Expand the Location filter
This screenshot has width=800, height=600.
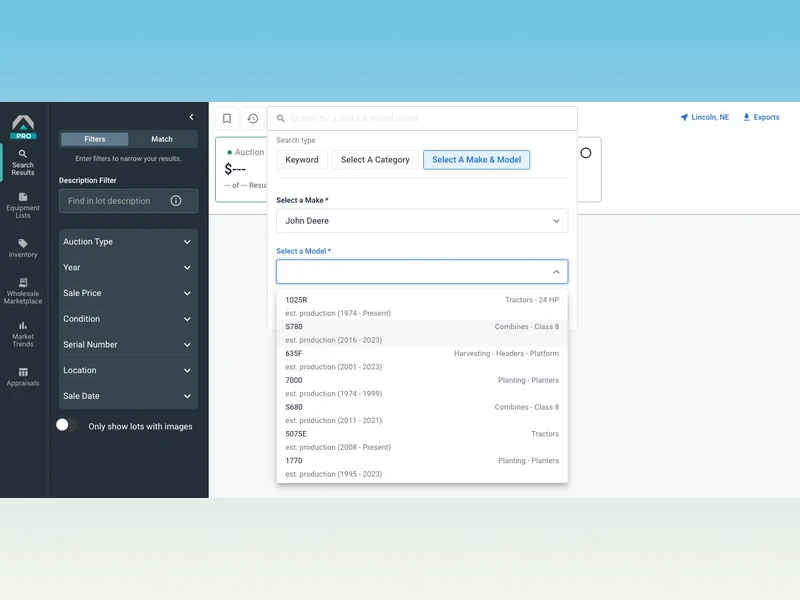point(128,370)
